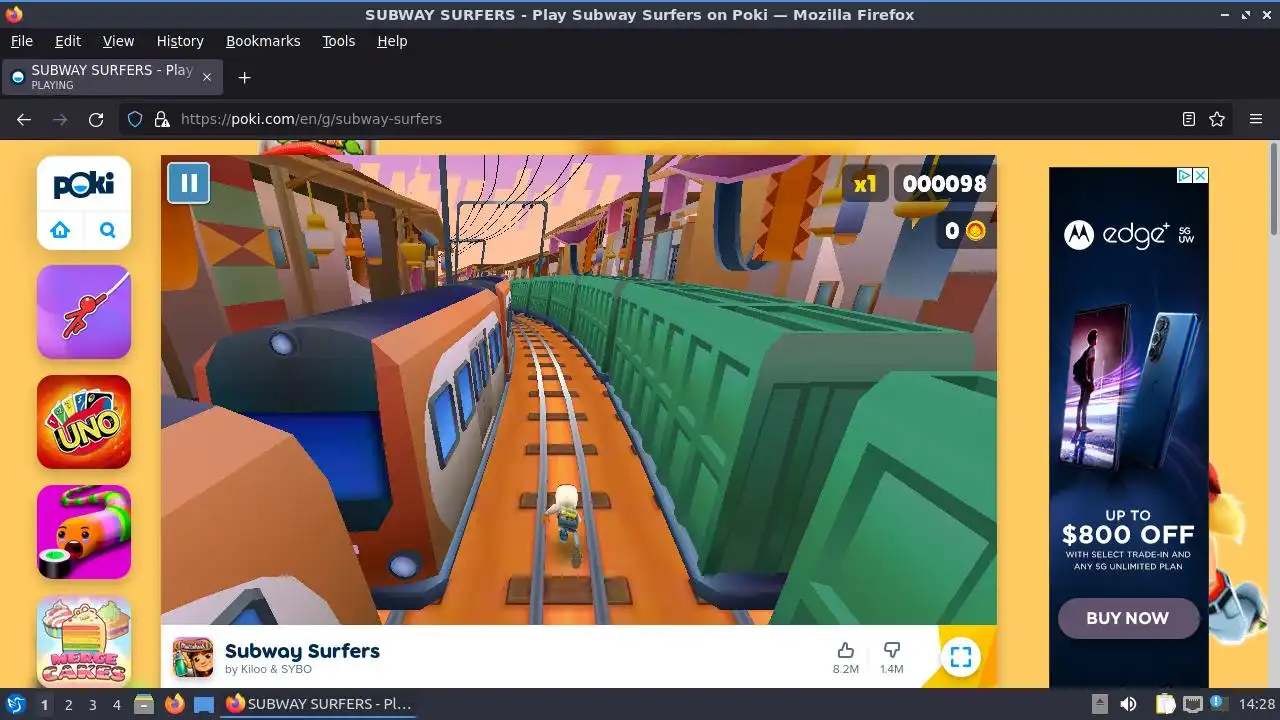Click the page vertical scrollbar

[1274, 190]
